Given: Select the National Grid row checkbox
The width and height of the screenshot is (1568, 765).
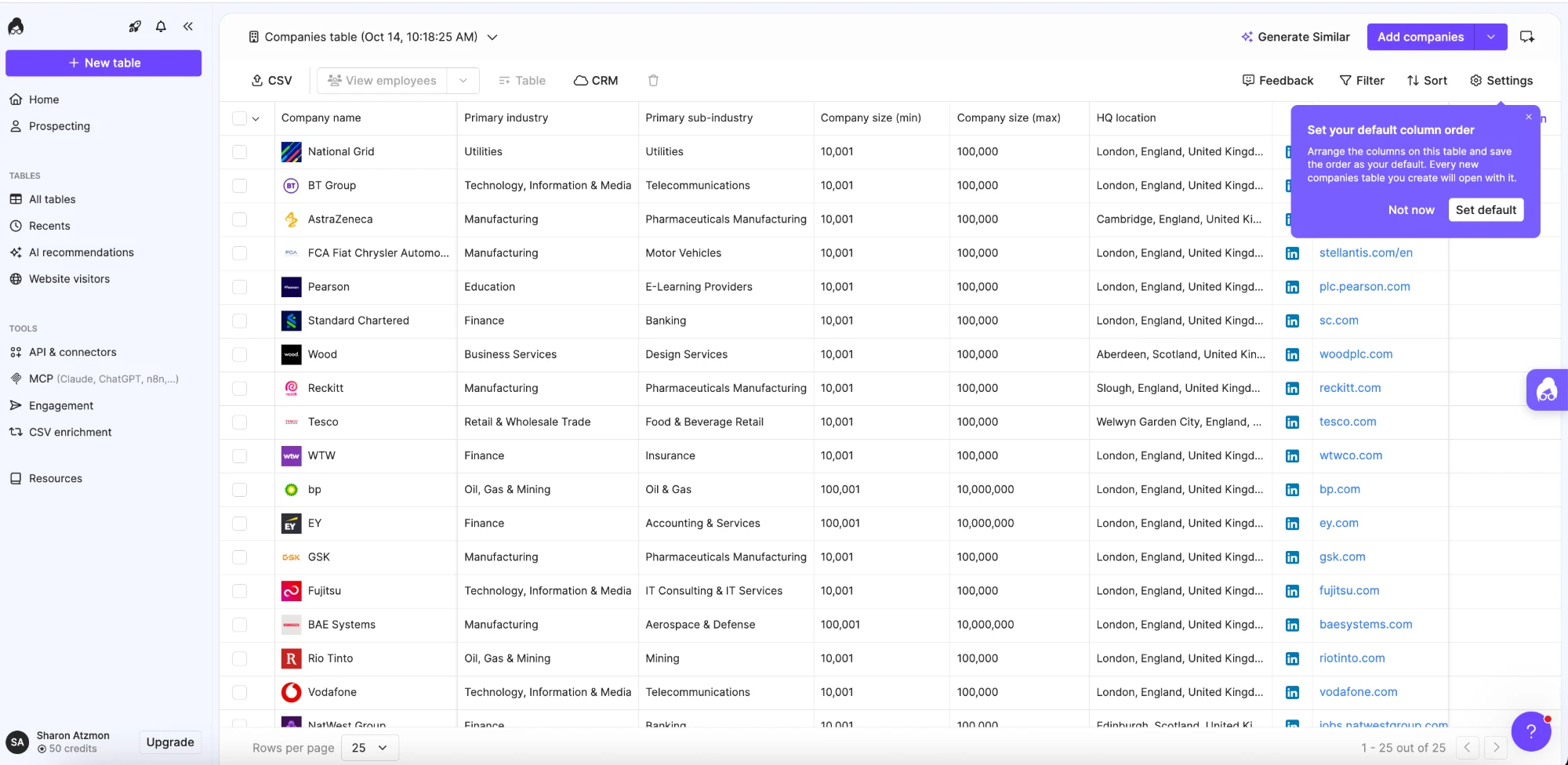Looking at the screenshot, I should [x=240, y=152].
